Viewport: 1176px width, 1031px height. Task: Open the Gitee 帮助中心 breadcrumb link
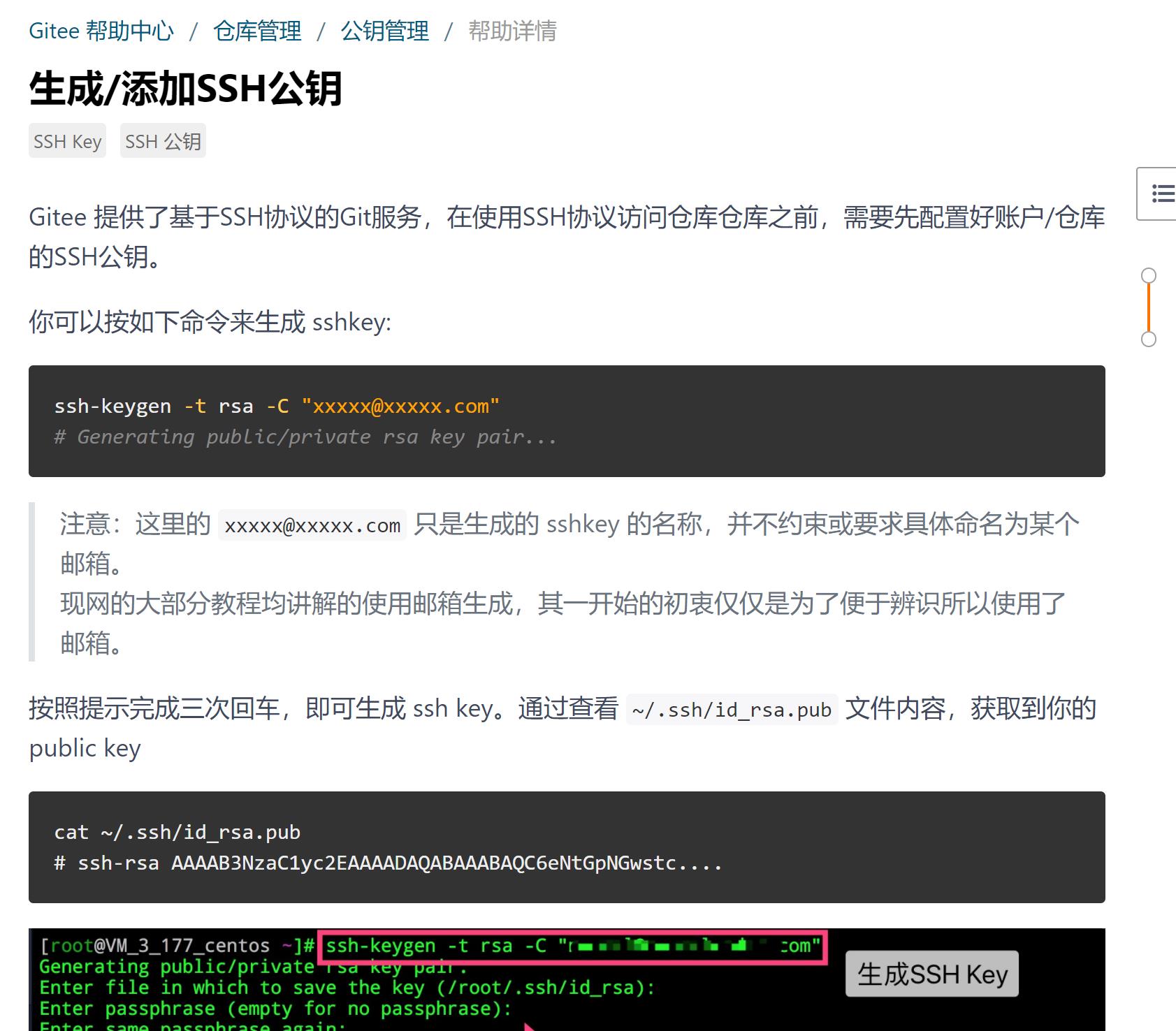[101, 31]
